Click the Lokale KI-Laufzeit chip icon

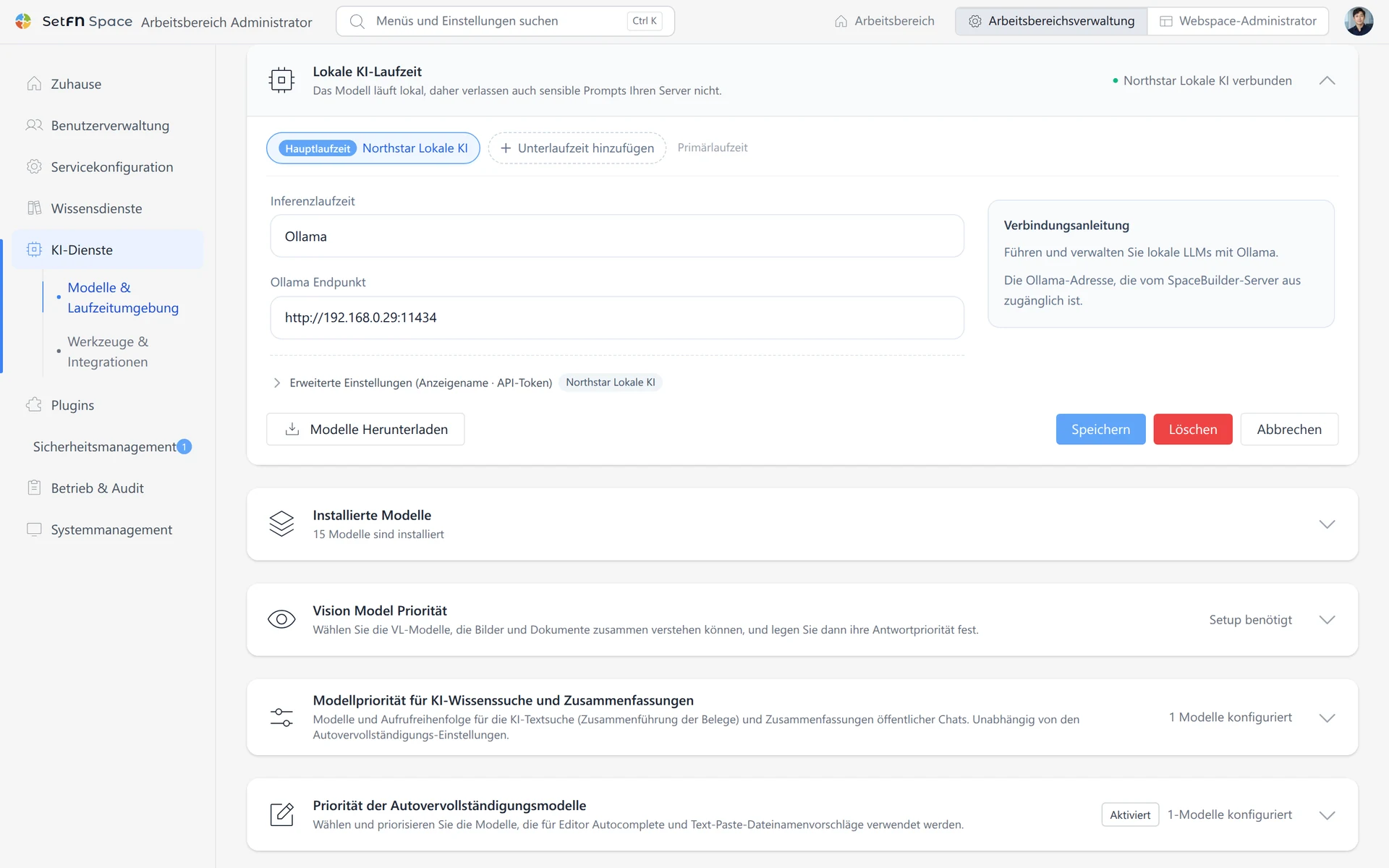281,80
